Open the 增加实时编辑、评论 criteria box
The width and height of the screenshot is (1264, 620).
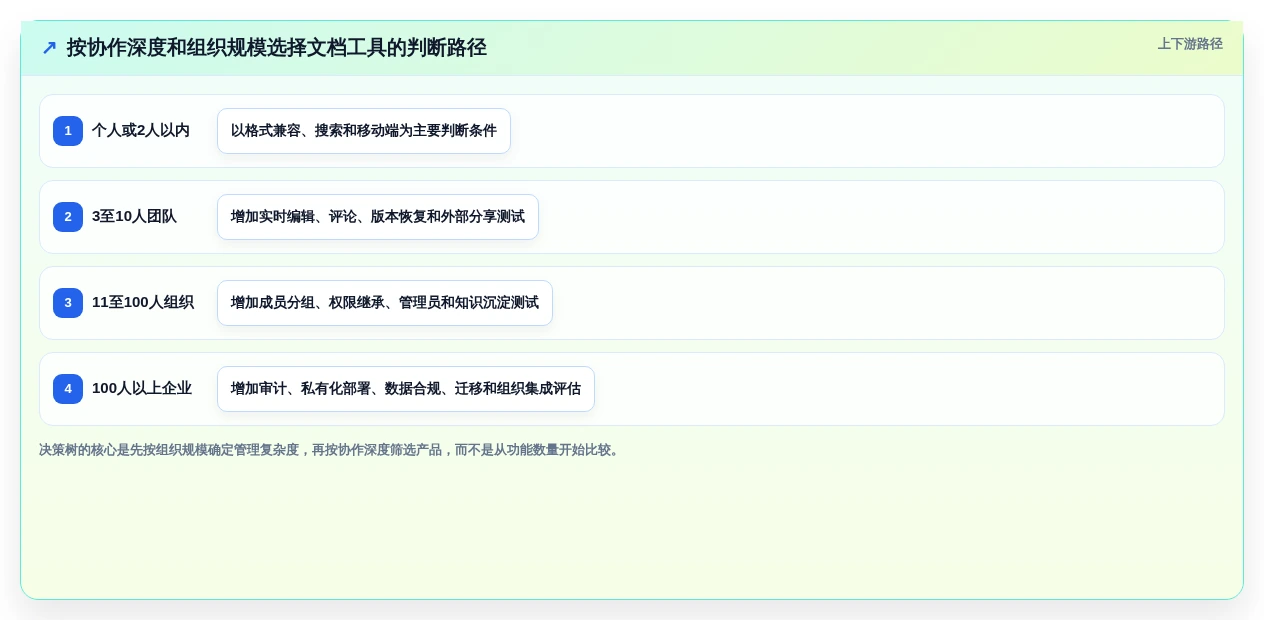coord(378,217)
